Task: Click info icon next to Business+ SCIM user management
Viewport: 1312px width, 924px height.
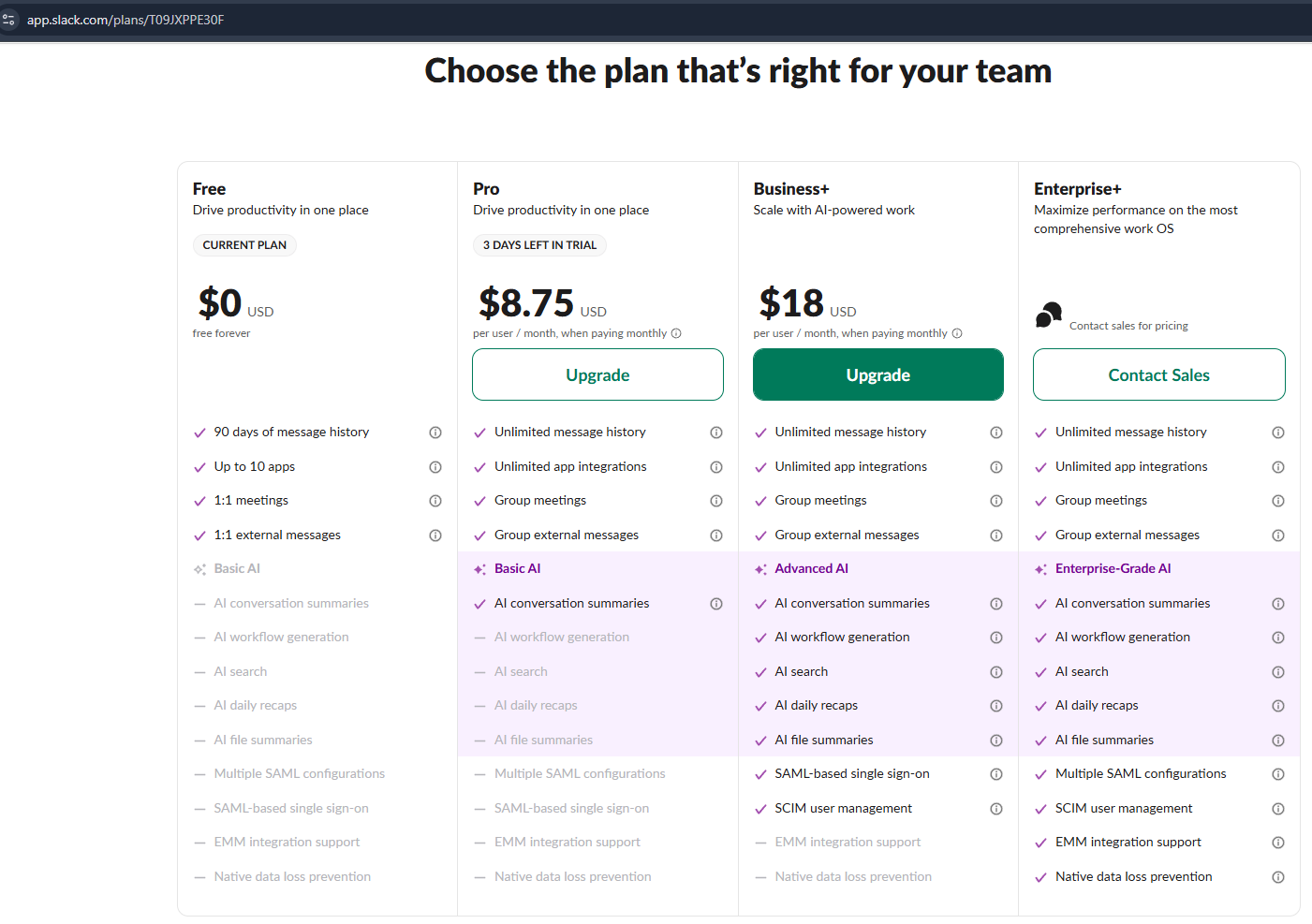Action: click(x=996, y=809)
